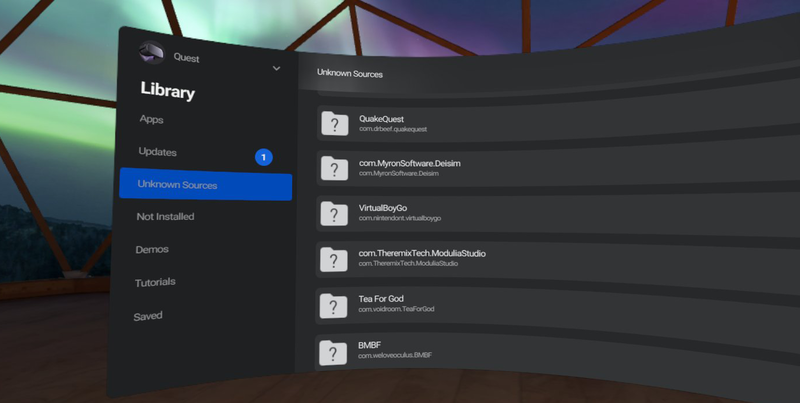The image size is (800, 403).
Task: Click the ModuliaStudio placeholder icon
Action: pyautogui.click(x=333, y=259)
